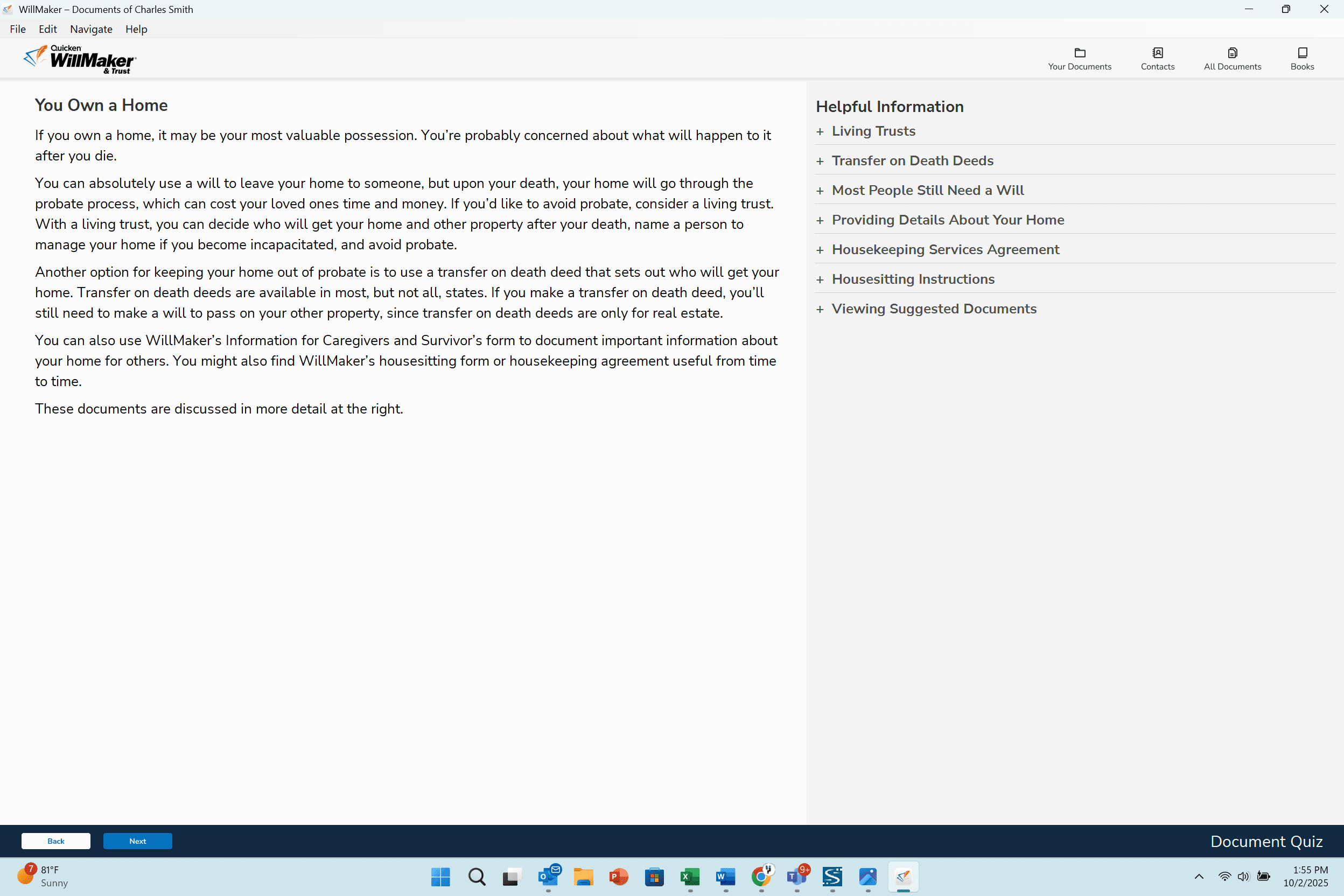Click the Next button
Viewport: 1344px width, 896px height.
(x=137, y=841)
